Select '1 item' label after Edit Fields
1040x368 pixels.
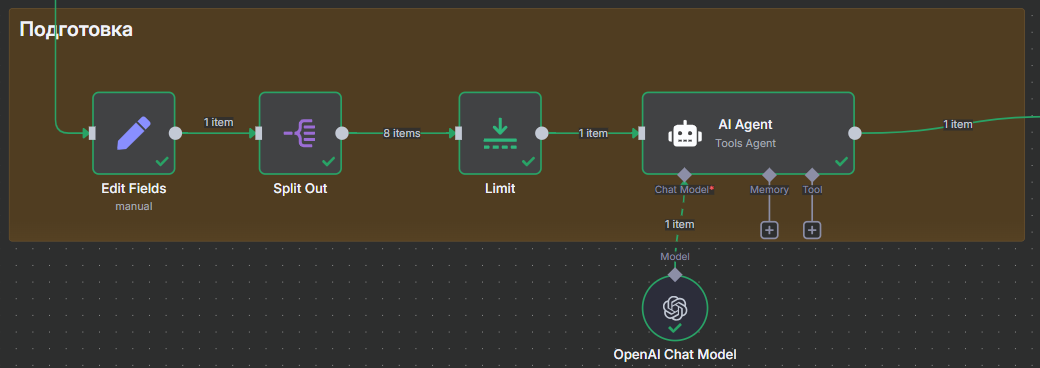[218, 122]
